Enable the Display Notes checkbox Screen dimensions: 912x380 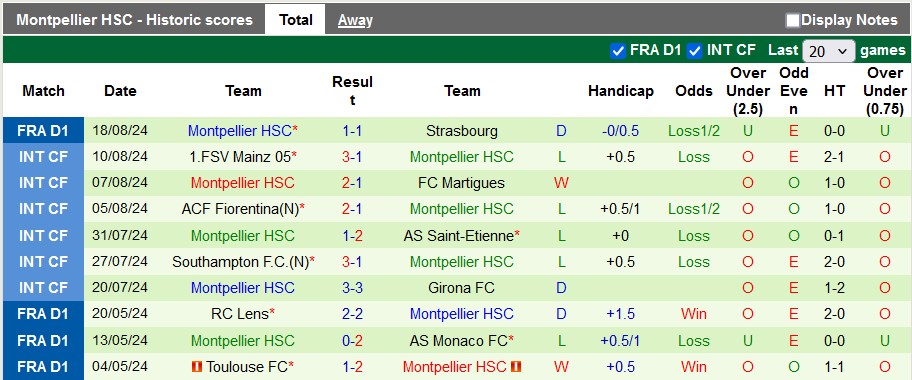[x=792, y=20]
